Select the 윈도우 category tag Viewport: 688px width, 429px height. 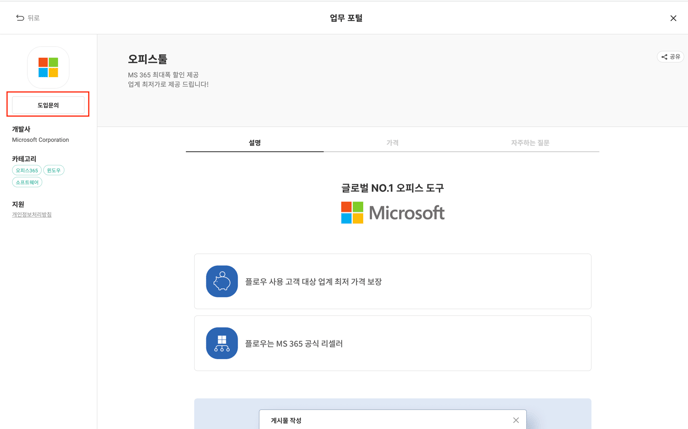click(x=54, y=170)
